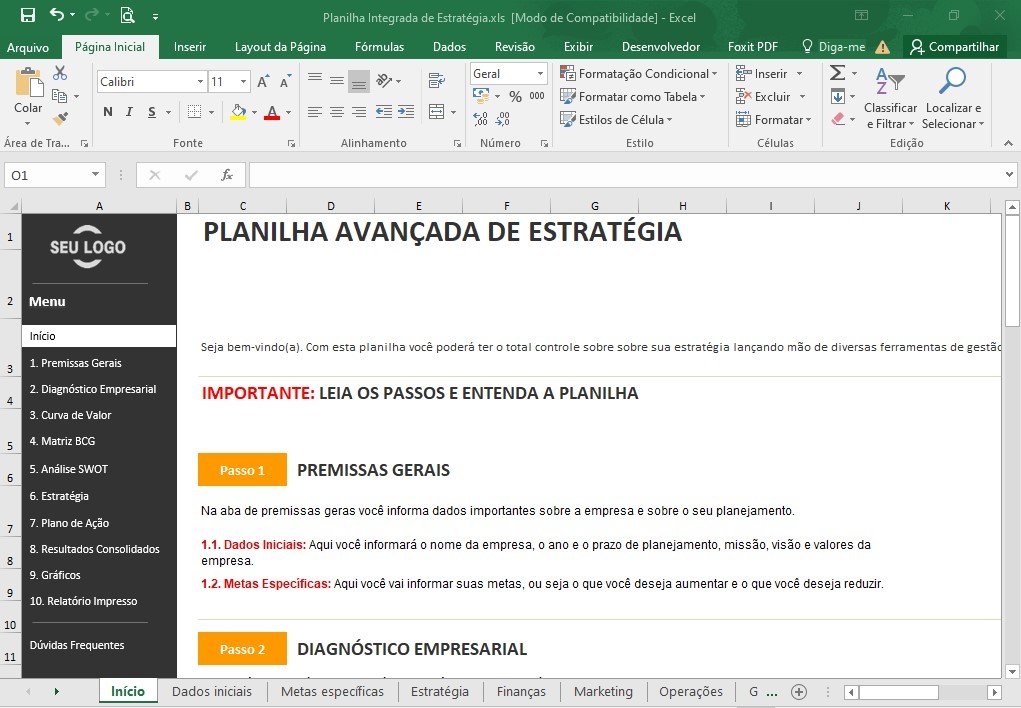Switch to the Fórmulas ribbon tab
Viewport: 1021px width, 708px height.
(379, 47)
